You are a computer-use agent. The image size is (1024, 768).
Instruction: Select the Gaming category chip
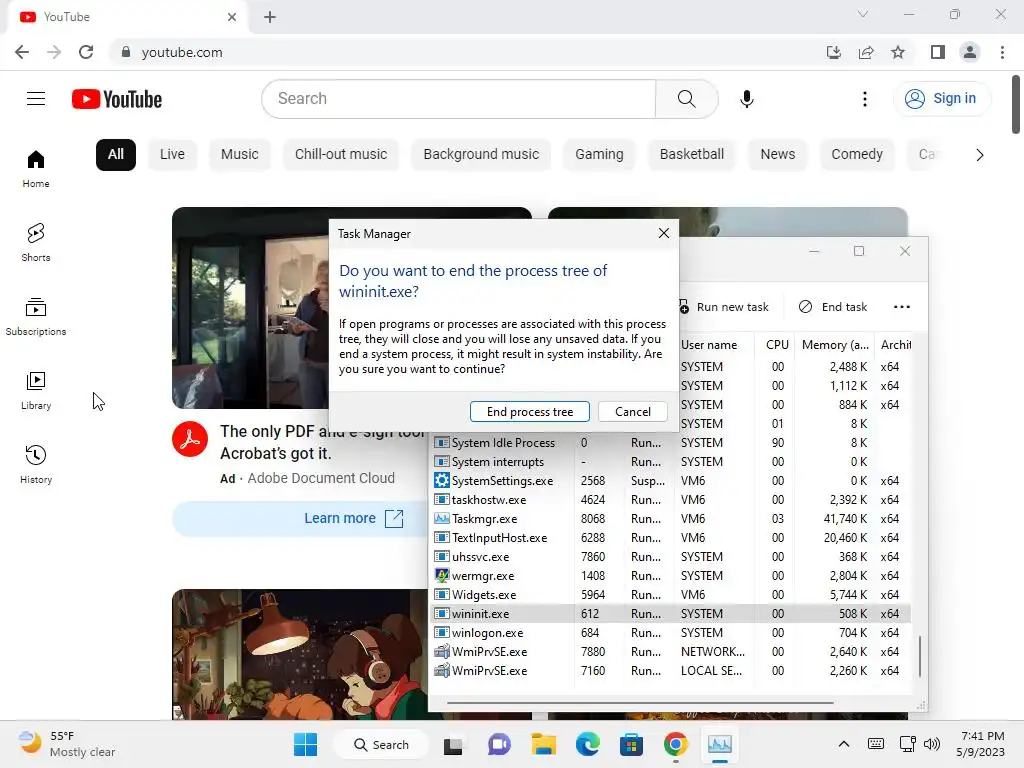tap(599, 155)
